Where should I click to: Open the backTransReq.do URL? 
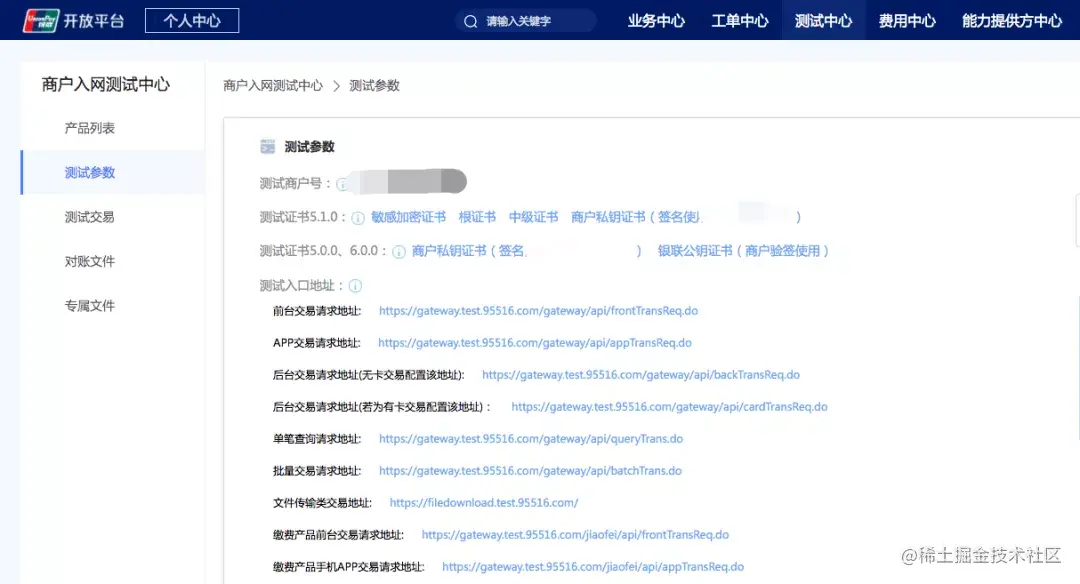coord(641,375)
